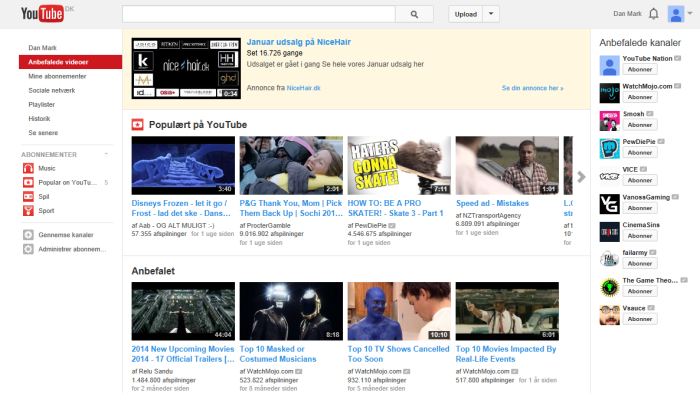Image resolution: width=700 pixels, height=393 pixels.
Task: Open Top 10 TV Shows Cancelled thumbnail
Action: [x=399, y=311]
